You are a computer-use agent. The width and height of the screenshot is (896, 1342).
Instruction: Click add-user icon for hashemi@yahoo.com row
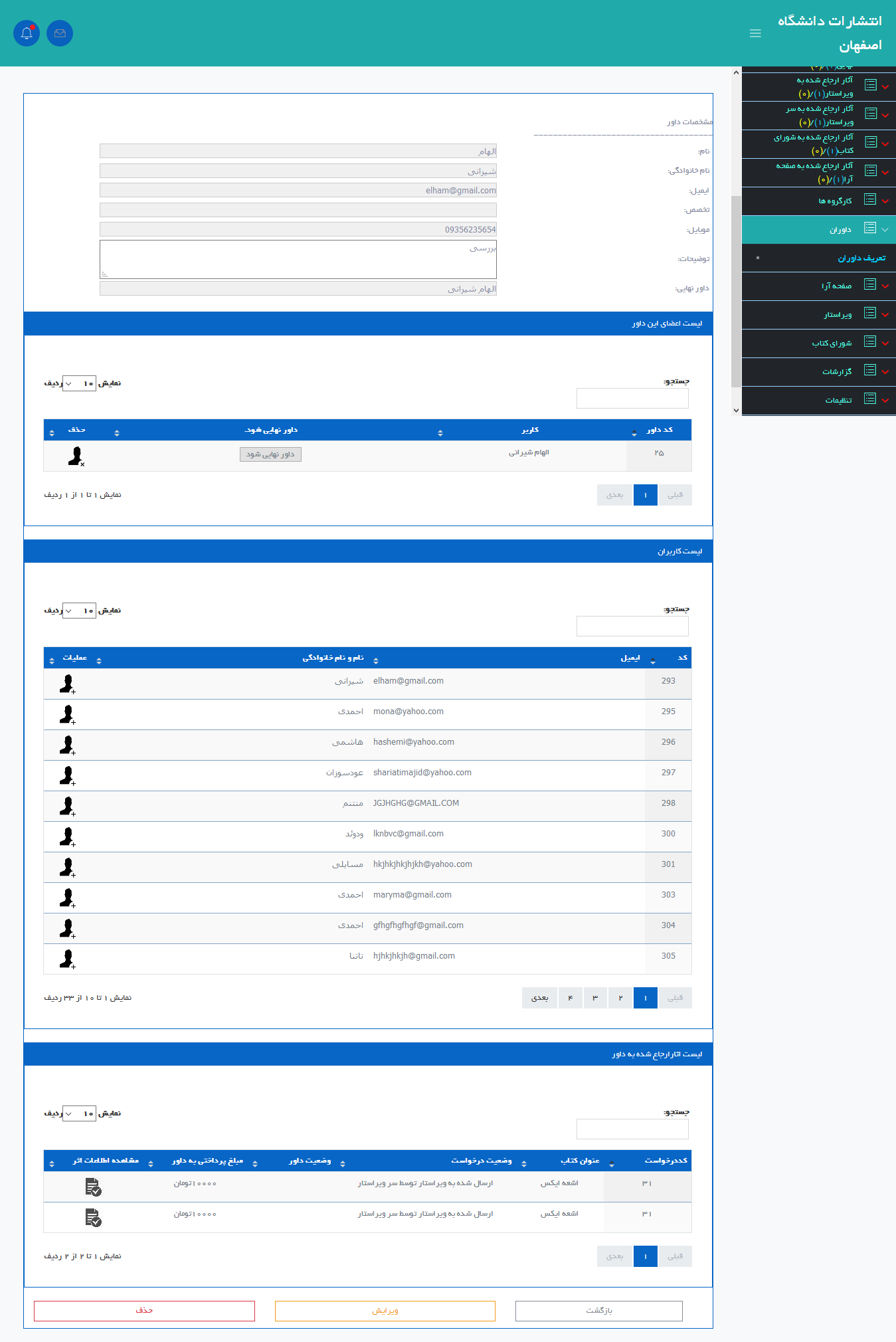click(x=67, y=745)
